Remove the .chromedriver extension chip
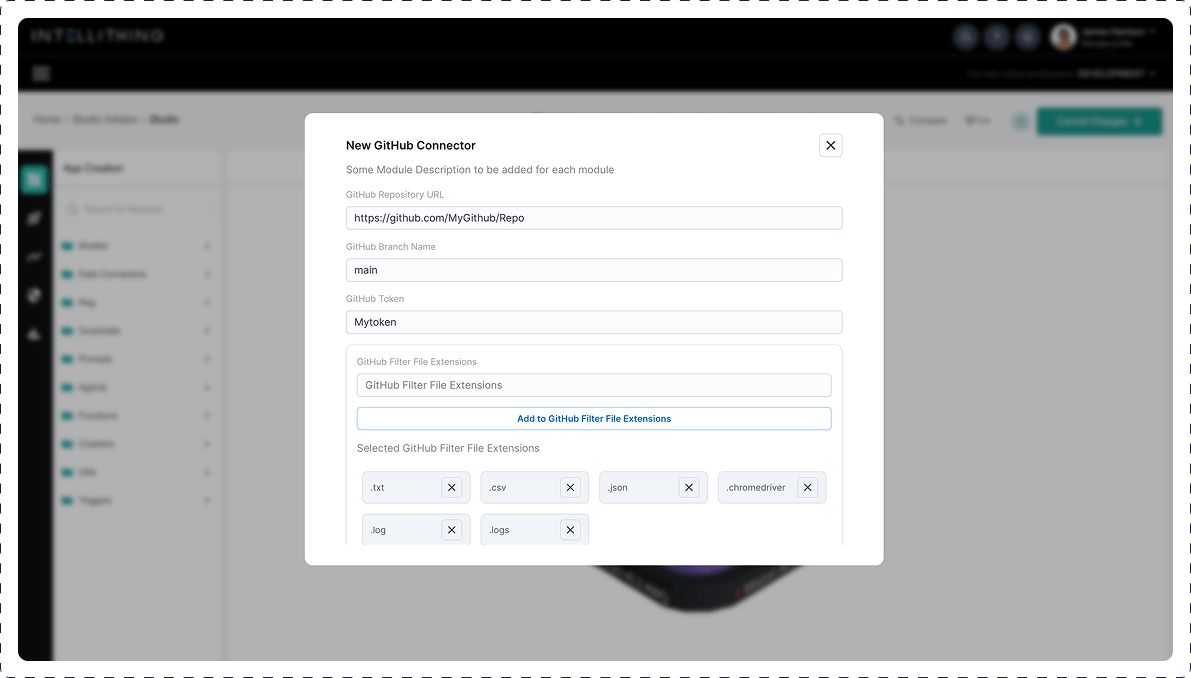The width and height of the screenshot is (1191, 678). [x=807, y=488]
